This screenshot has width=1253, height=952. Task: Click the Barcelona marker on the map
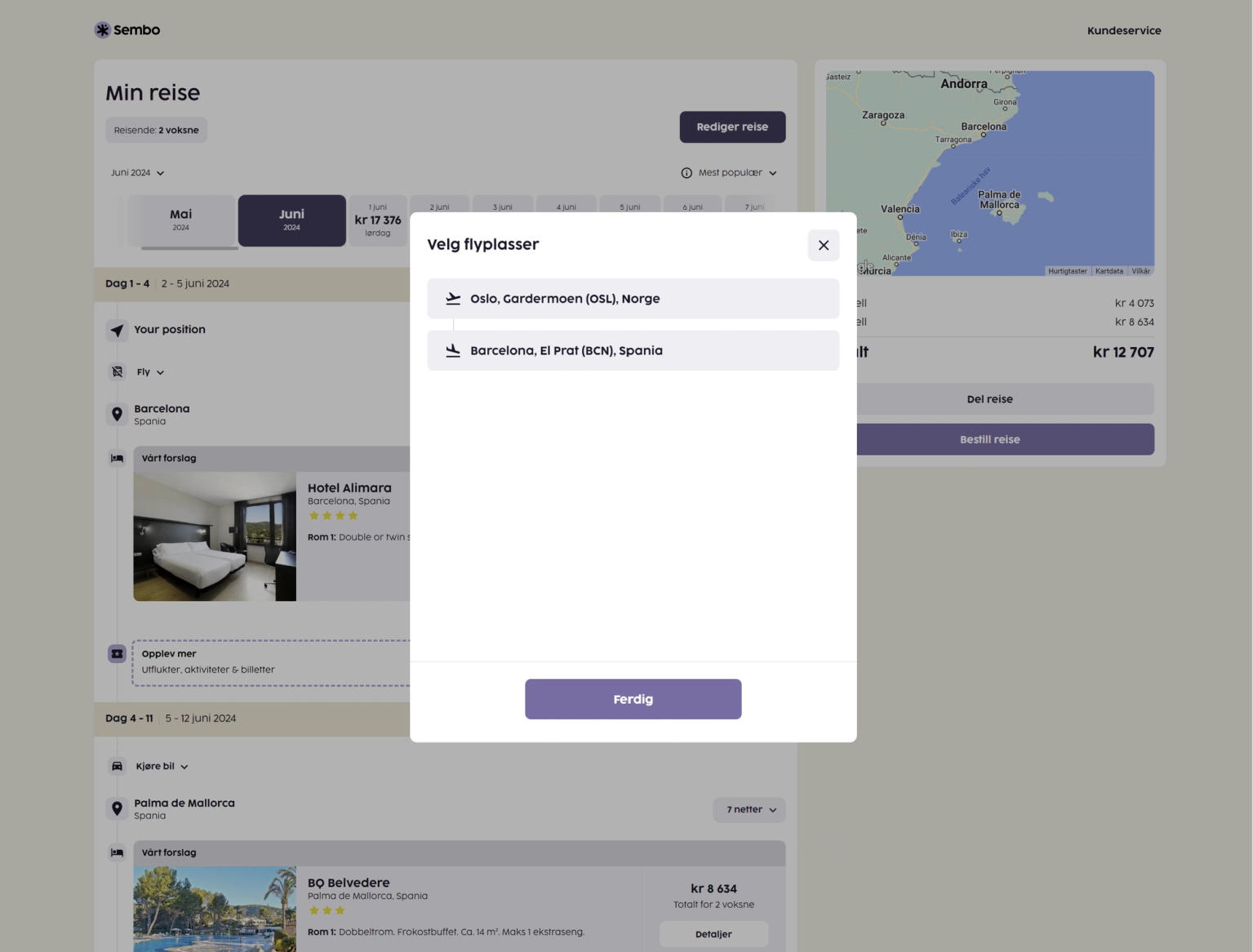click(x=984, y=135)
